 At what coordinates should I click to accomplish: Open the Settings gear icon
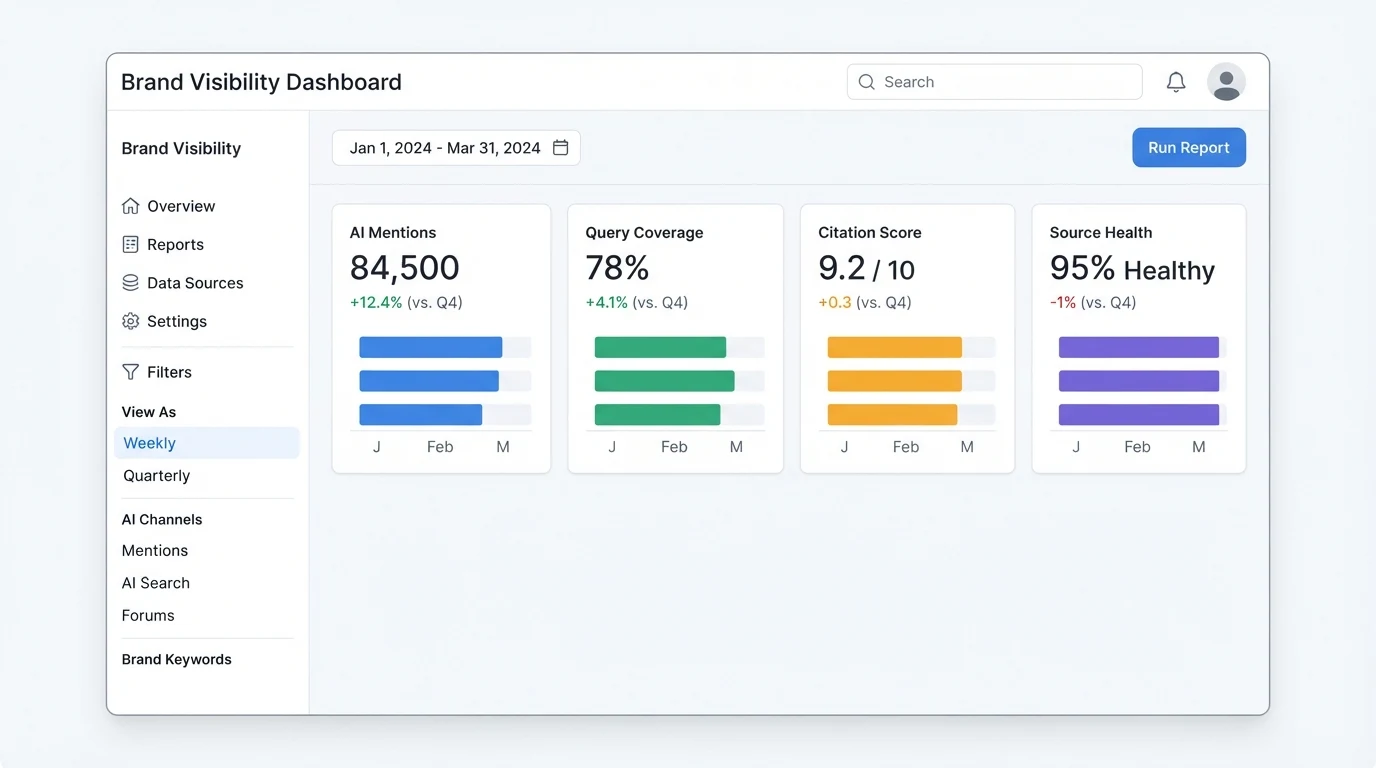coord(130,321)
